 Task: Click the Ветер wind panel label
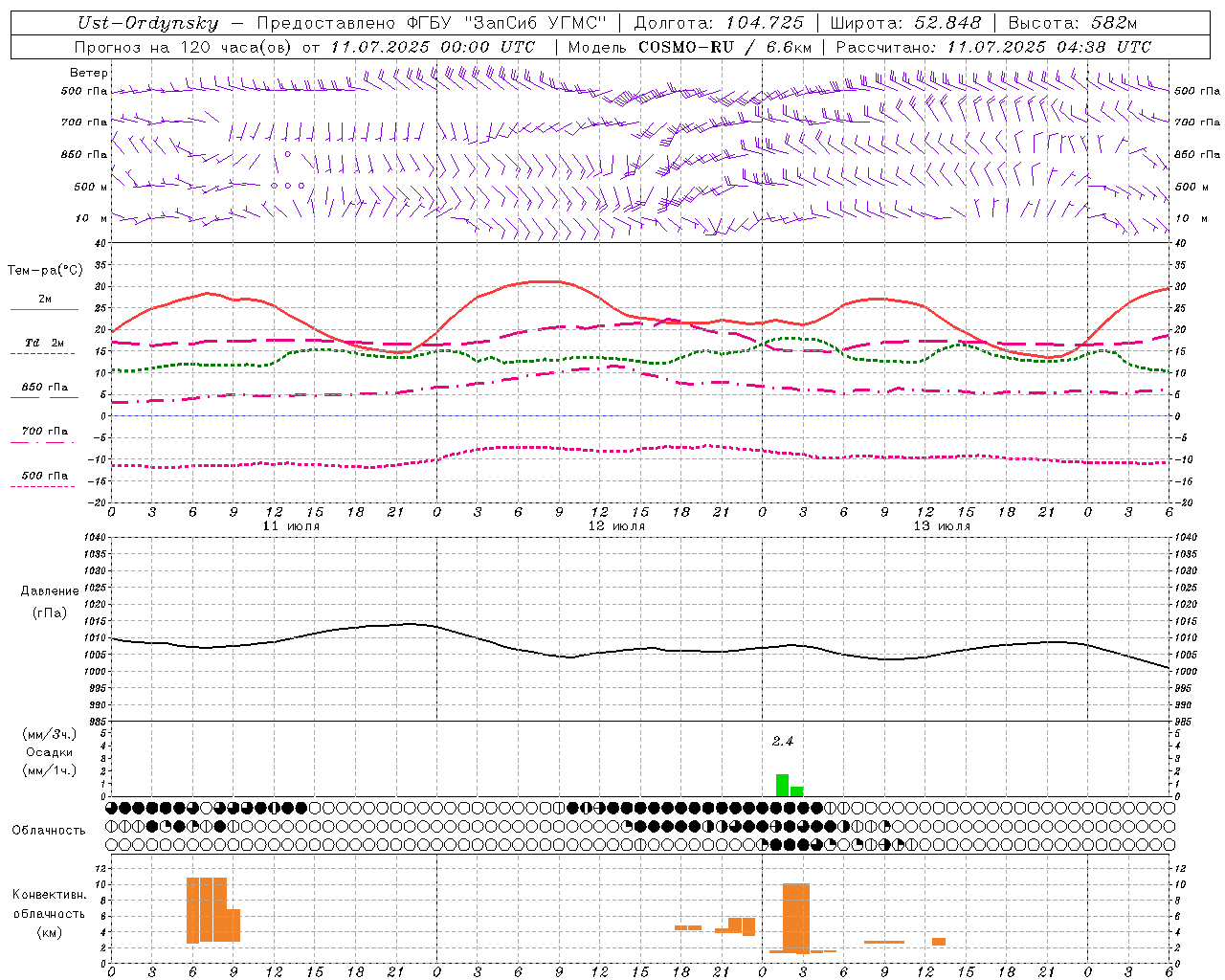89,73
